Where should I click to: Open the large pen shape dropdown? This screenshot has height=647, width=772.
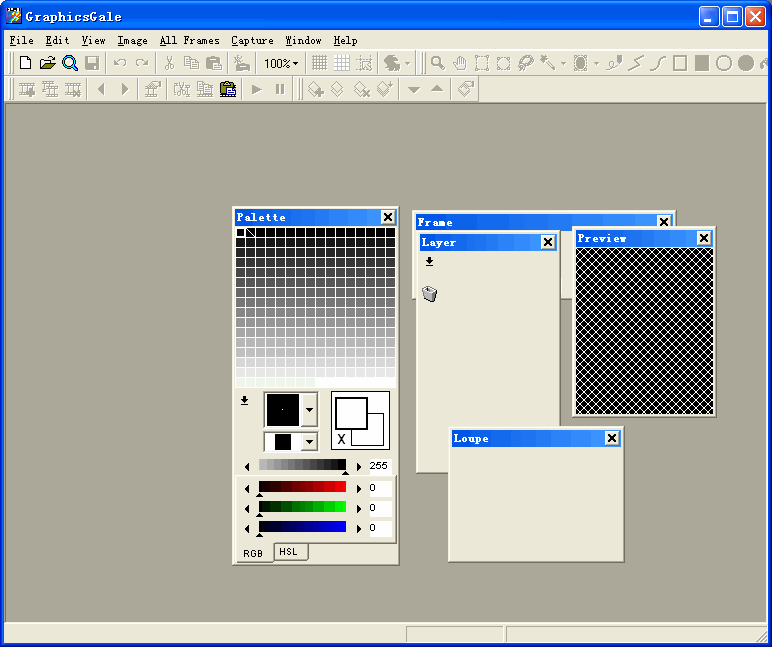(x=309, y=409)
